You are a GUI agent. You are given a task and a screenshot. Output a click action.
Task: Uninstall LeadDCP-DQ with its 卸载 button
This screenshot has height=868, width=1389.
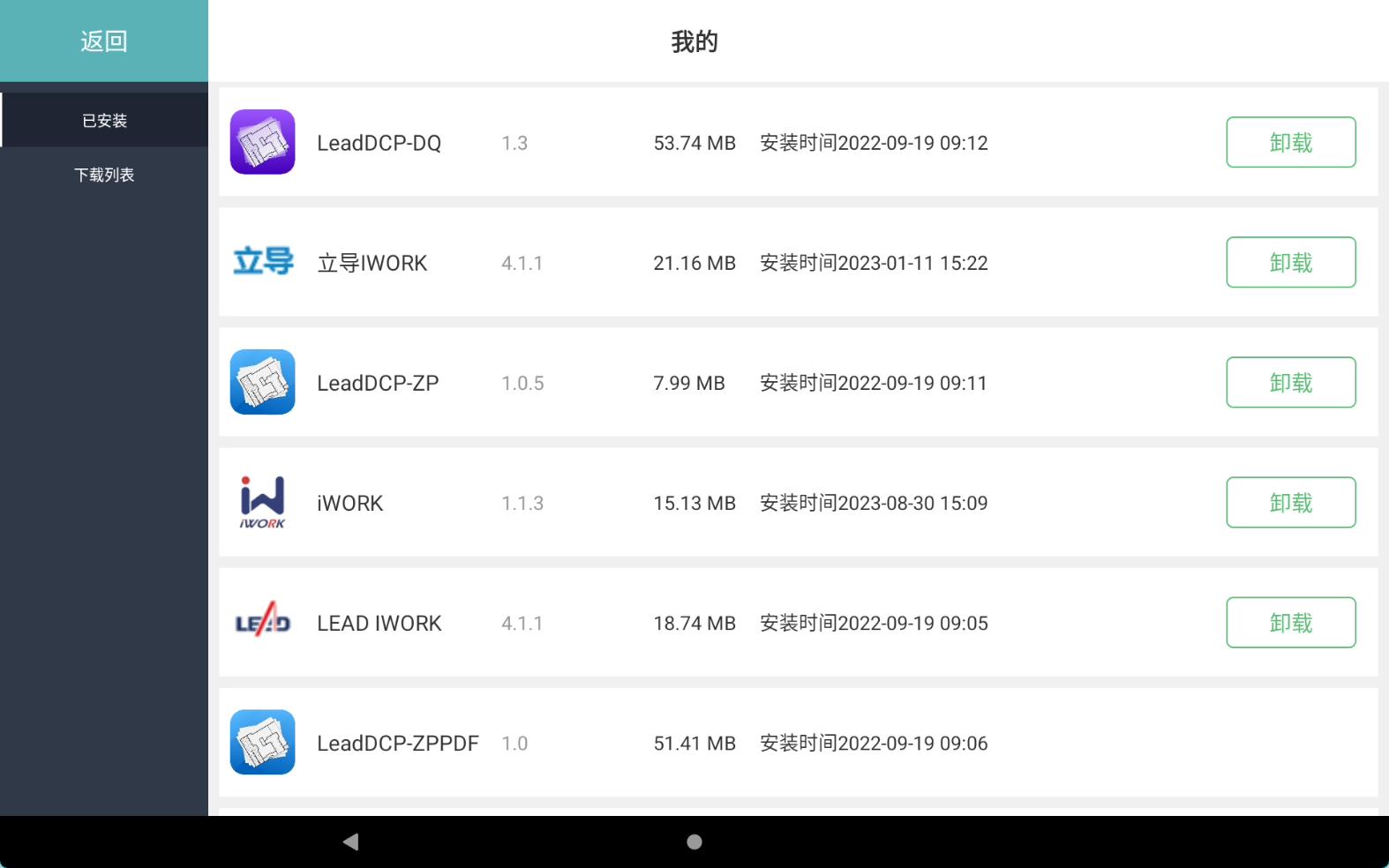coord(1291,142)
